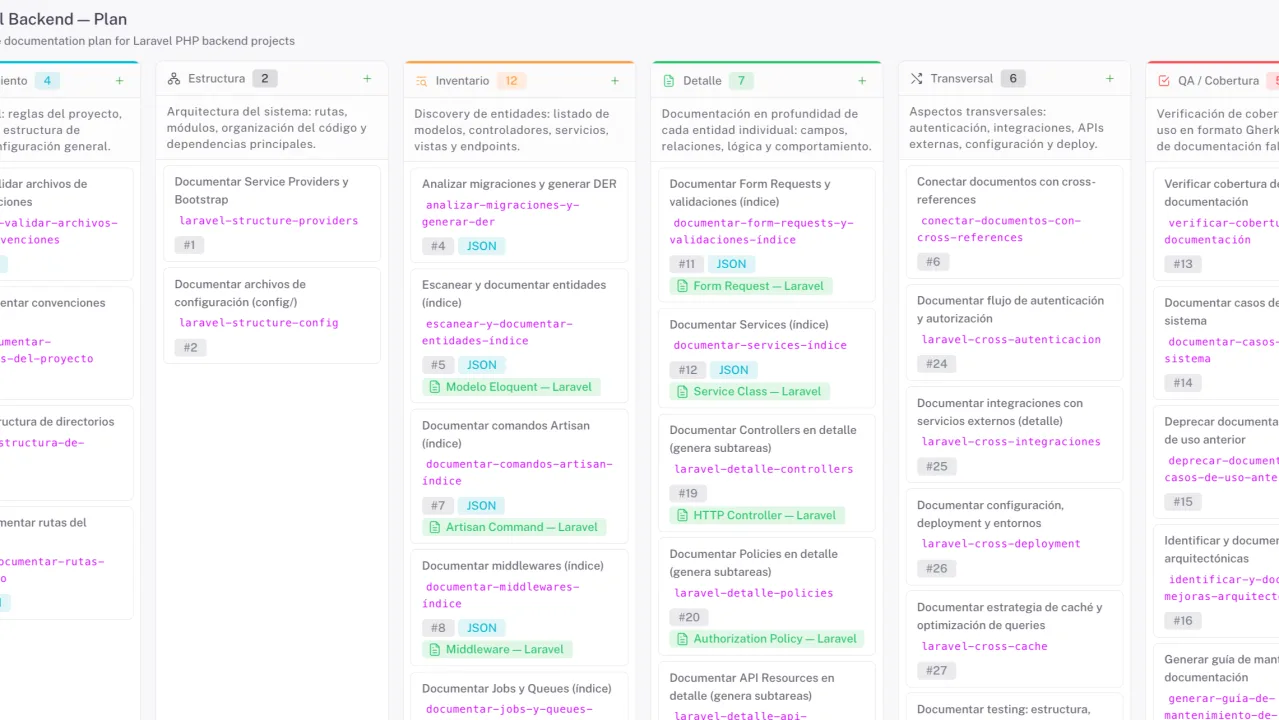Image resolution: width=1279 pixels, height=720 pixels.
Task: Click slug laravel-detalle-controllers
Action: (x=763, y=469)
